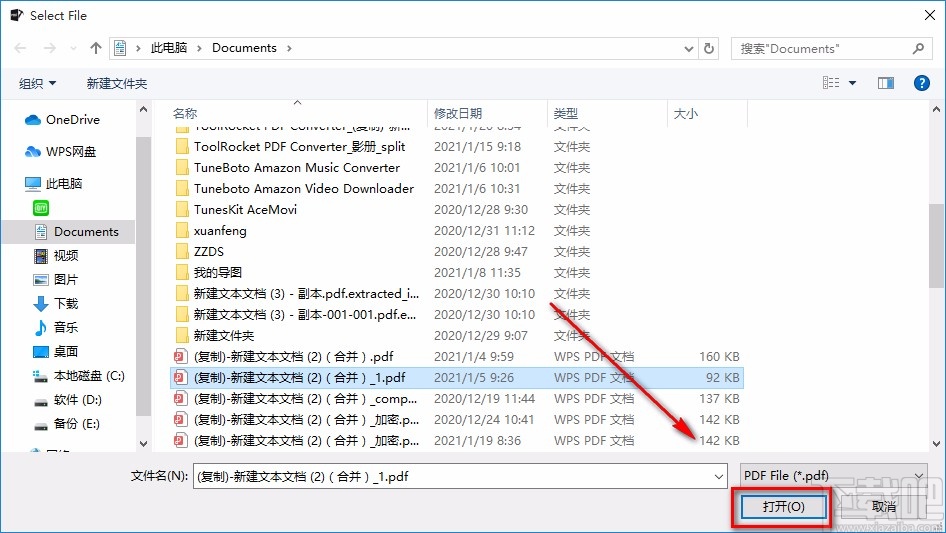Expand the filename dropdown list

[719, 477]
